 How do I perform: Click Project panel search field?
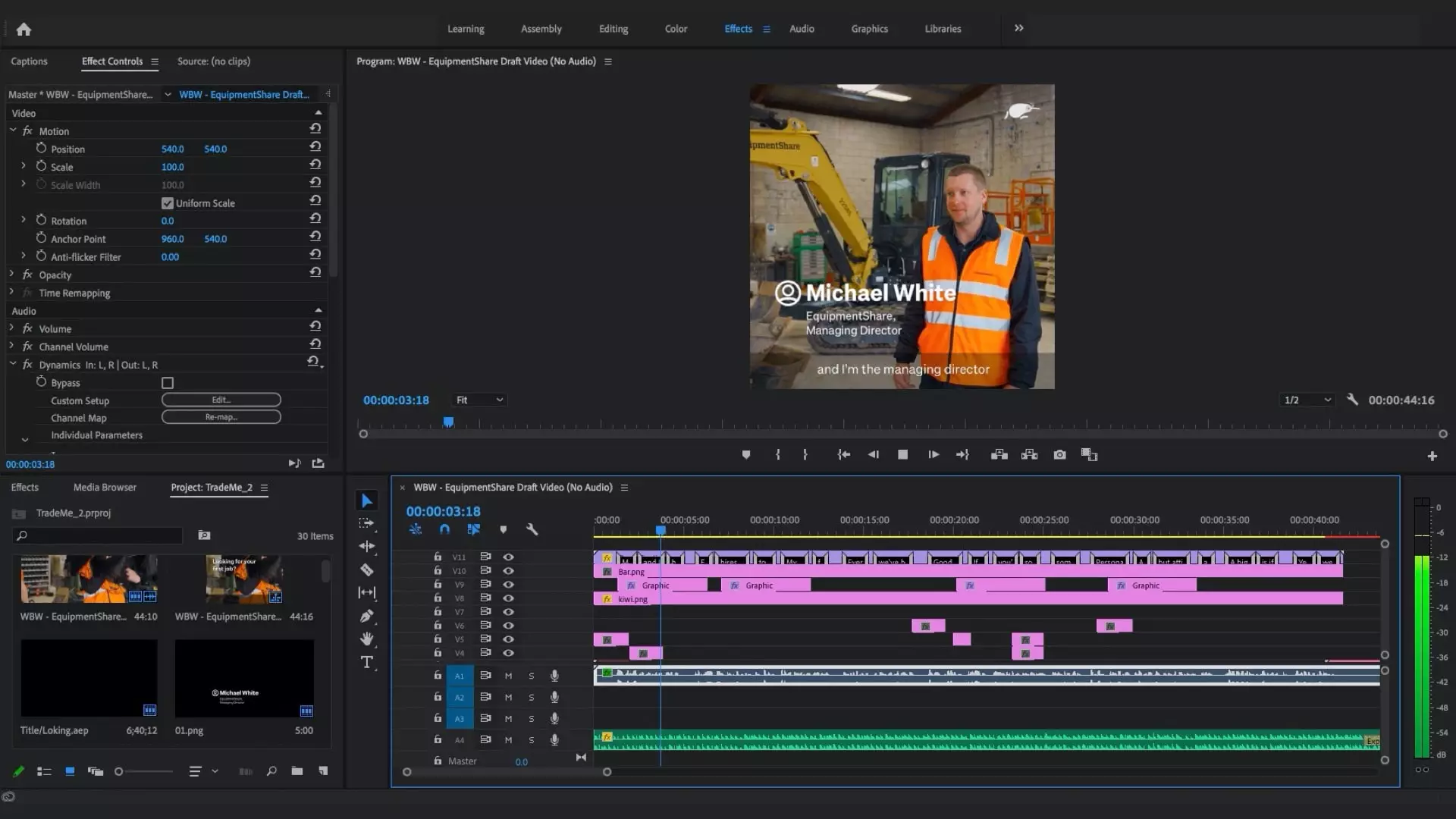(98, 535)
